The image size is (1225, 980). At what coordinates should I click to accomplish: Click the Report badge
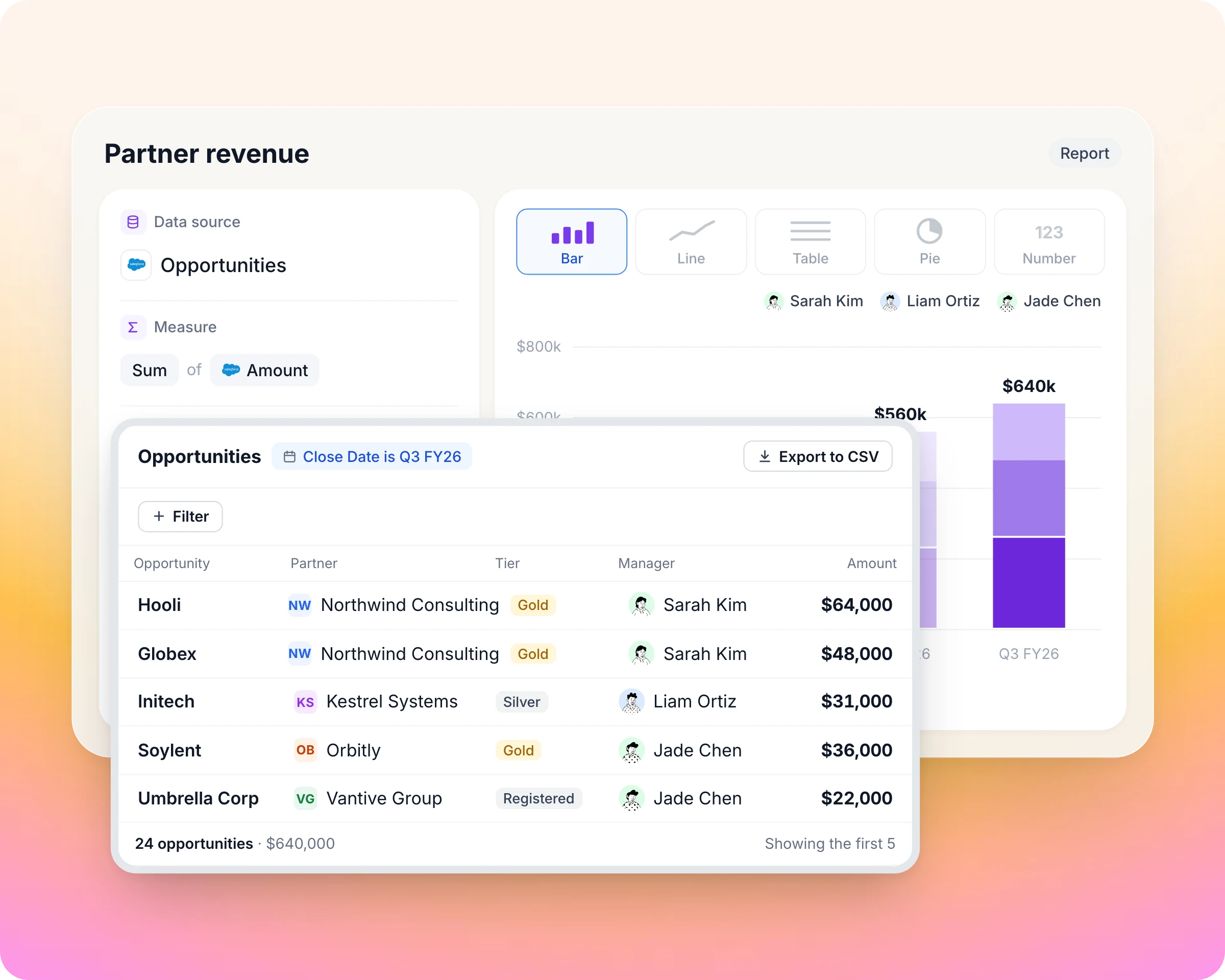(1084, 154)
